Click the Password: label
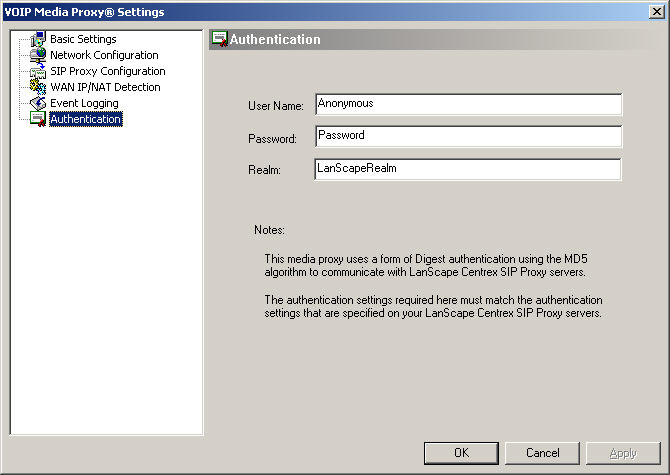The image size is (670, 475). click(x=272, y=139)
